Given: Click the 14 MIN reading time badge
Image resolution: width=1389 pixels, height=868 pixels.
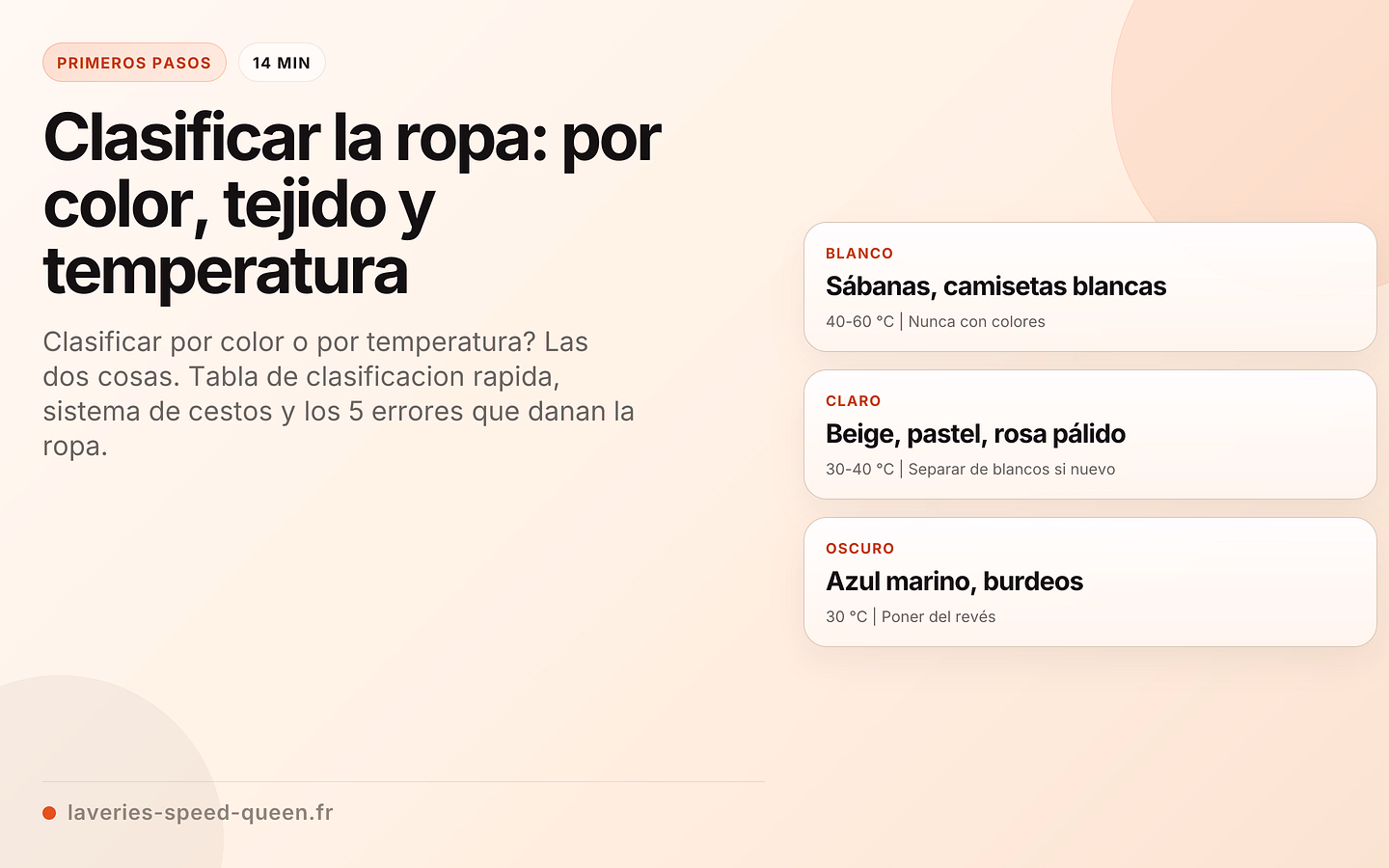Looking at the screenshot, I should 282,63.
